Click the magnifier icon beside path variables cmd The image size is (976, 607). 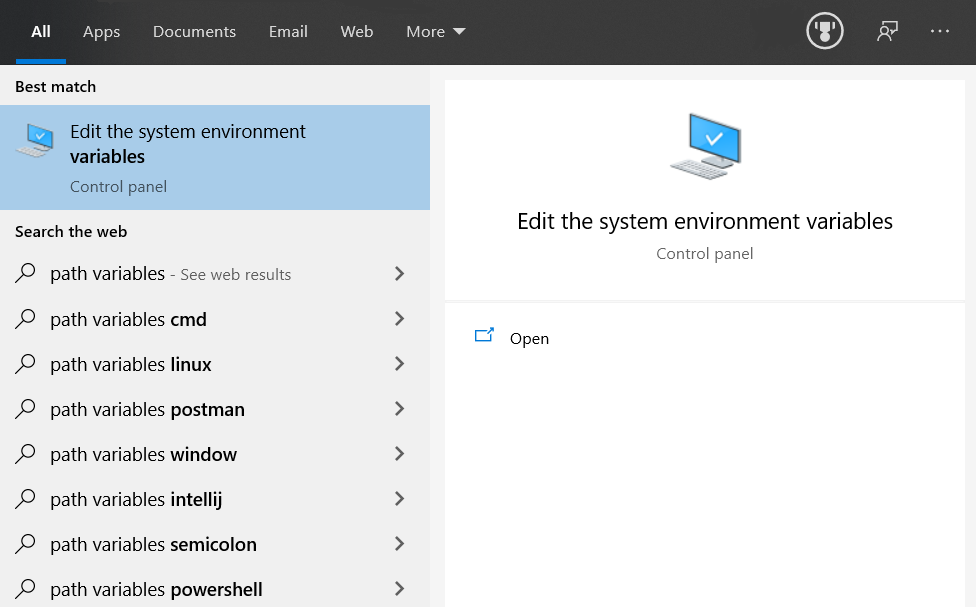pos(26,319)
